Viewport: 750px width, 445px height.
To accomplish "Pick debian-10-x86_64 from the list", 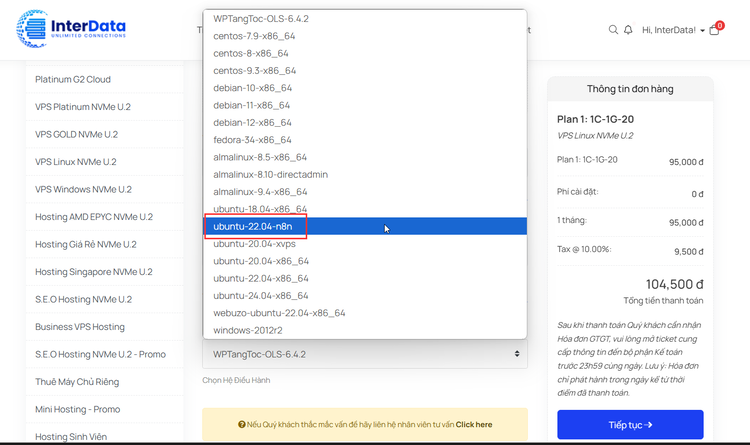I will (364, 88).
